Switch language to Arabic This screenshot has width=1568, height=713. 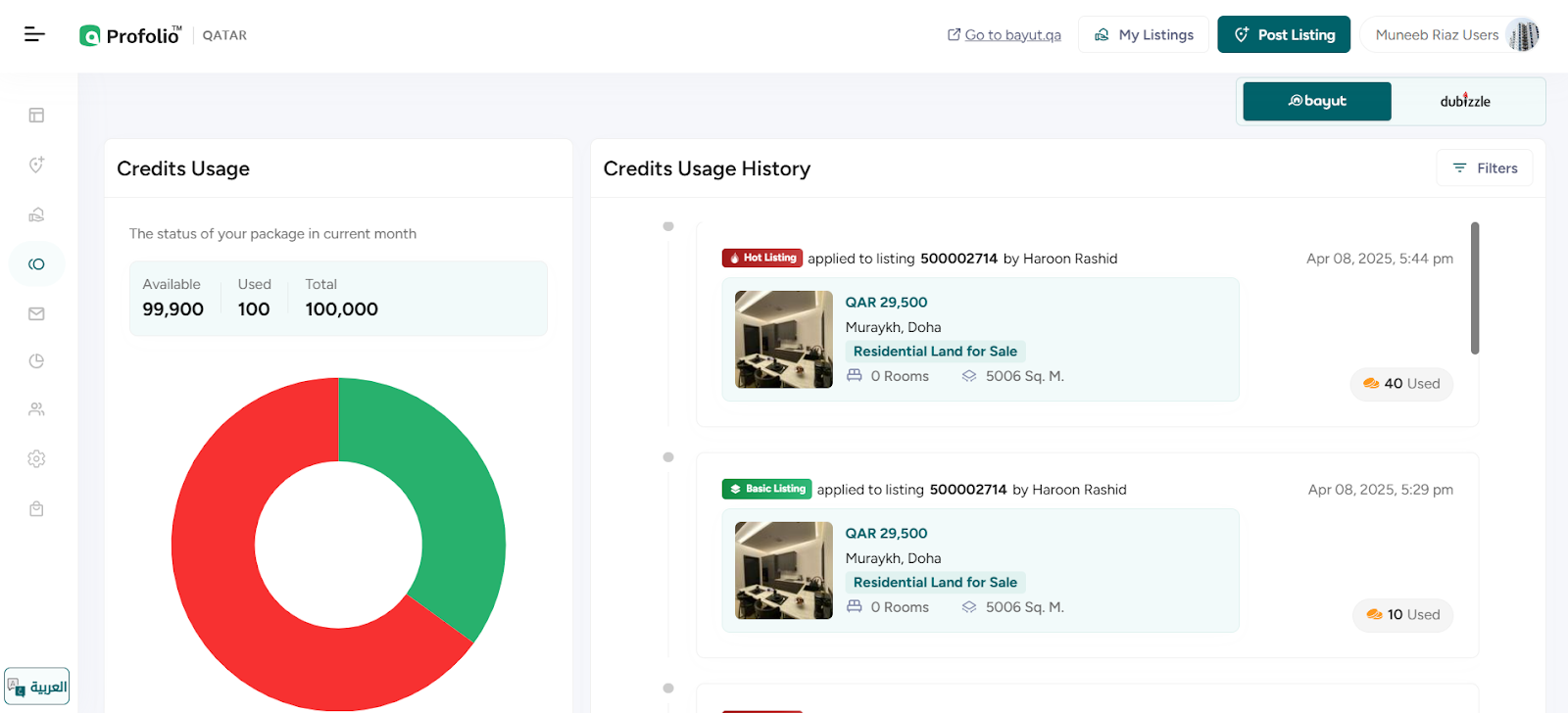click(37, 687)
